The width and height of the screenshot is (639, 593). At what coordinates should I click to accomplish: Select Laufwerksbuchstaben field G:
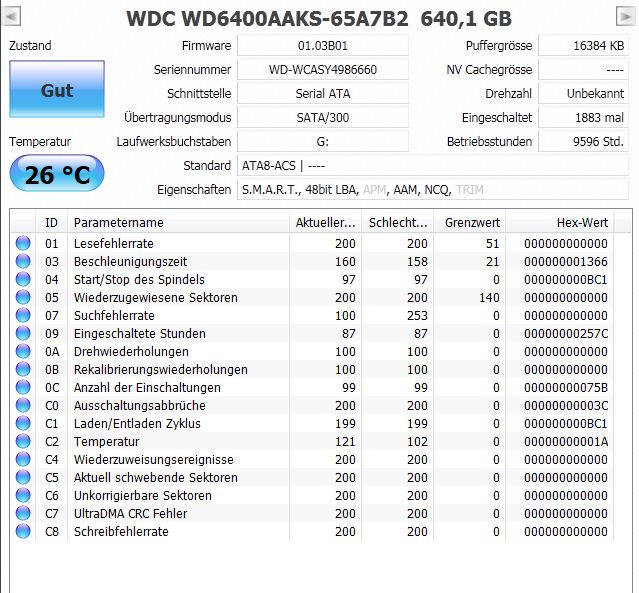point(323,141)
